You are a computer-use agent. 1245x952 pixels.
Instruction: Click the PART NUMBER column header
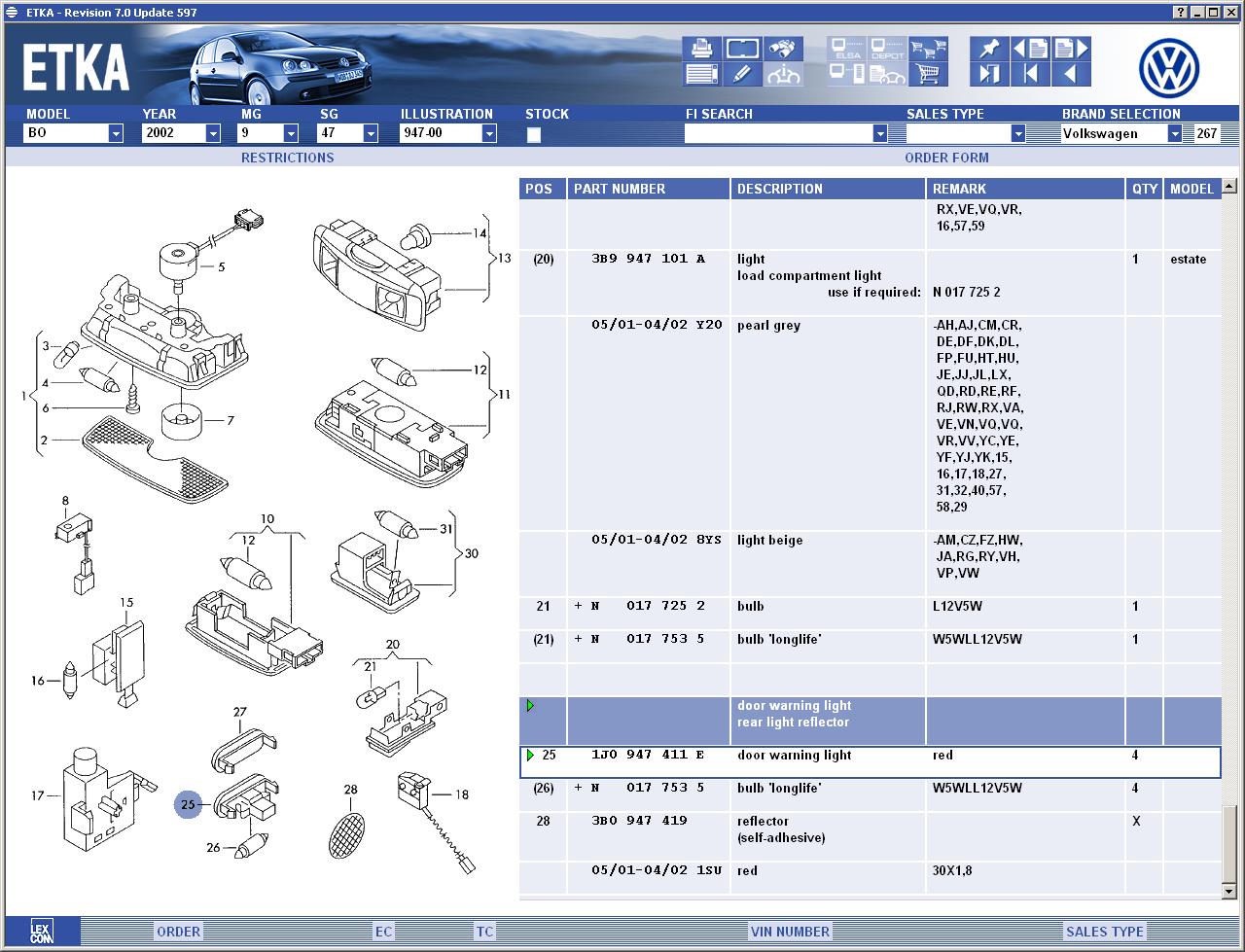(649, 189)
